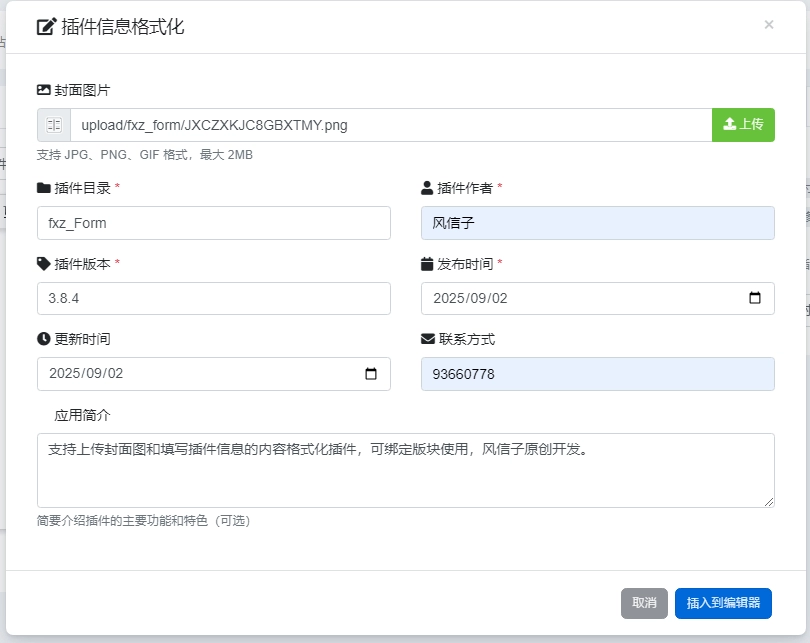
Task: Select the 联系方式 field containing 93660778
Action: click(597, 373)
